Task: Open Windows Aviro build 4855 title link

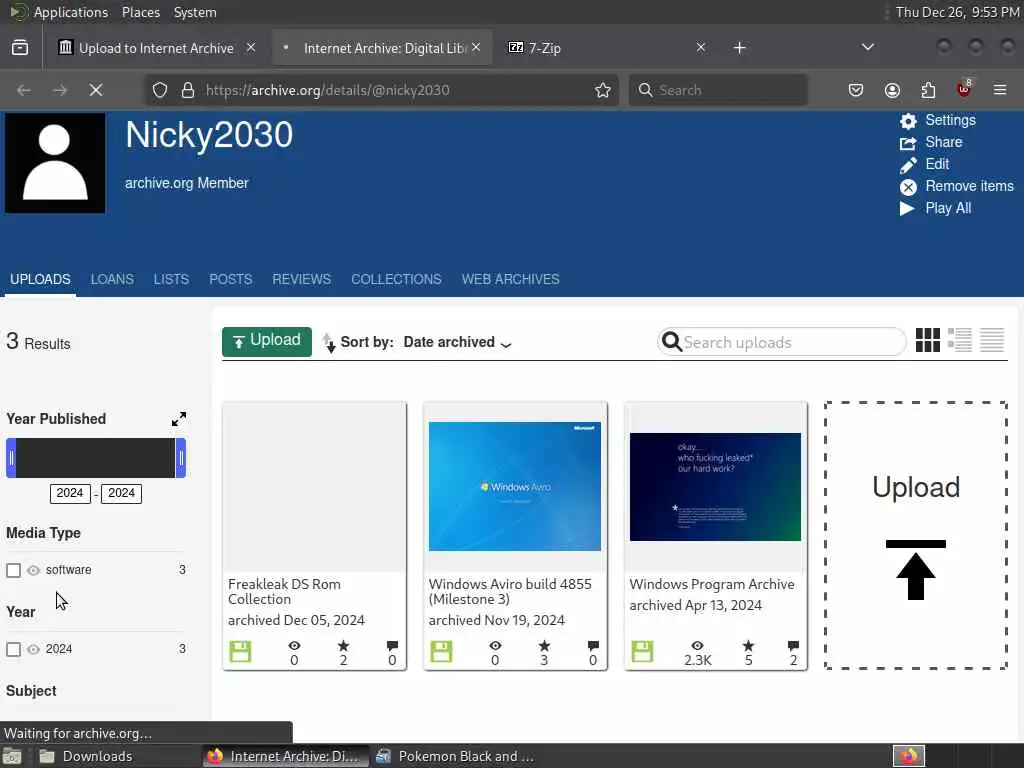Action: 510,592
